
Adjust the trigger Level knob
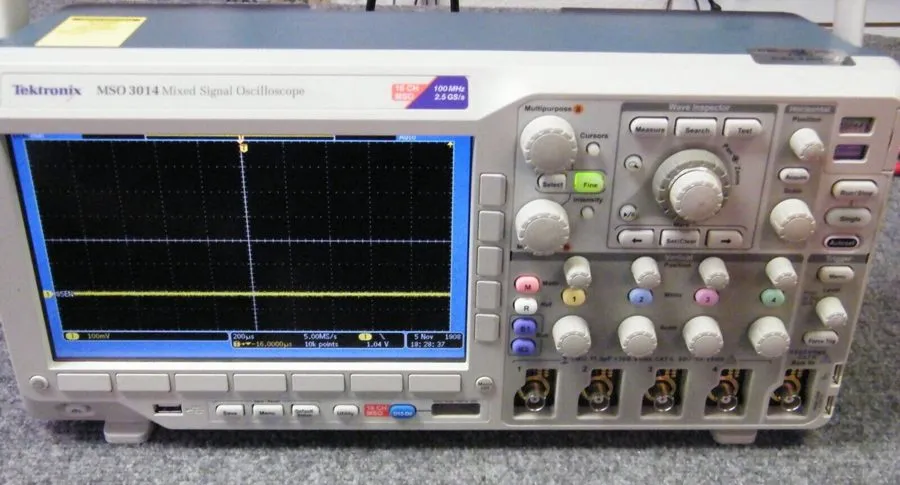point(831,311)
